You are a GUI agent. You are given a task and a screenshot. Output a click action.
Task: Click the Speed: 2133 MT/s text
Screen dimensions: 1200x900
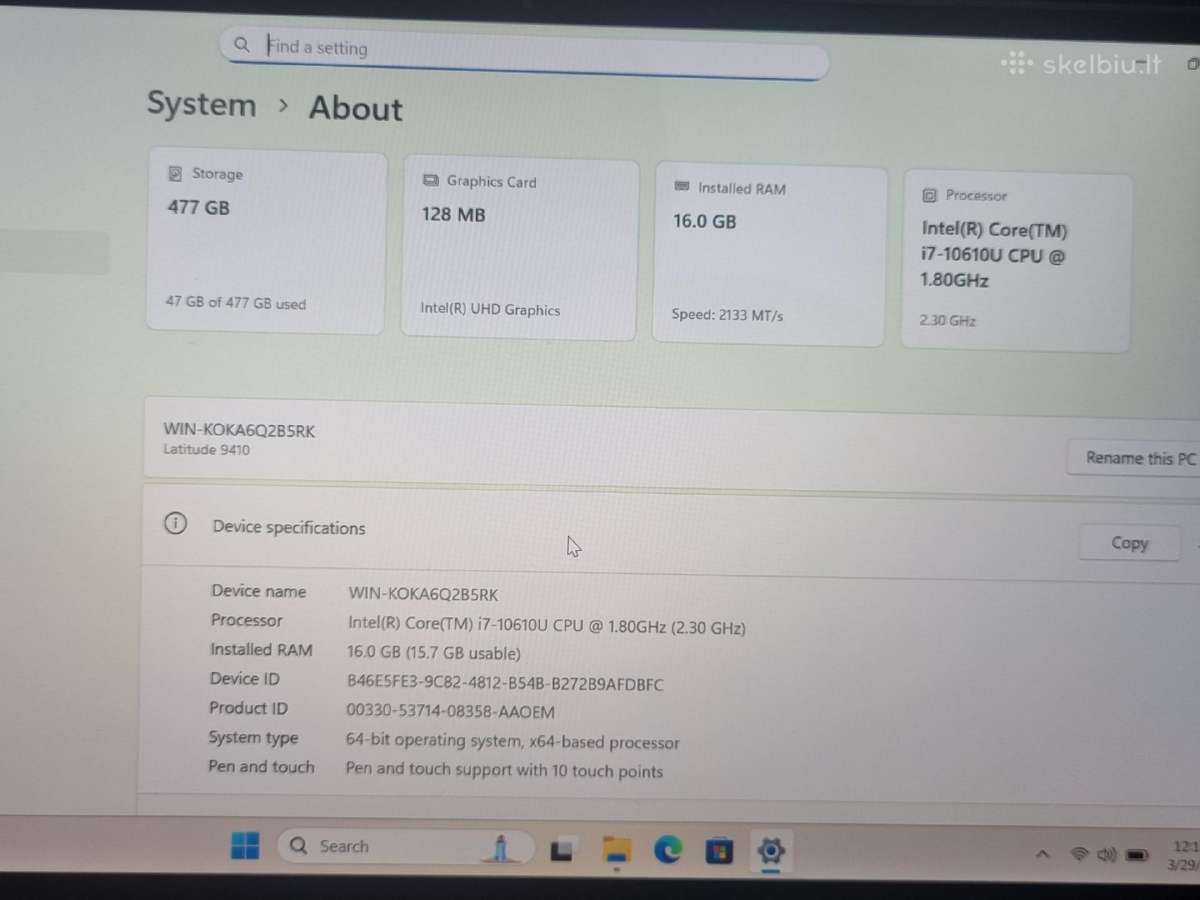point(727,315)
